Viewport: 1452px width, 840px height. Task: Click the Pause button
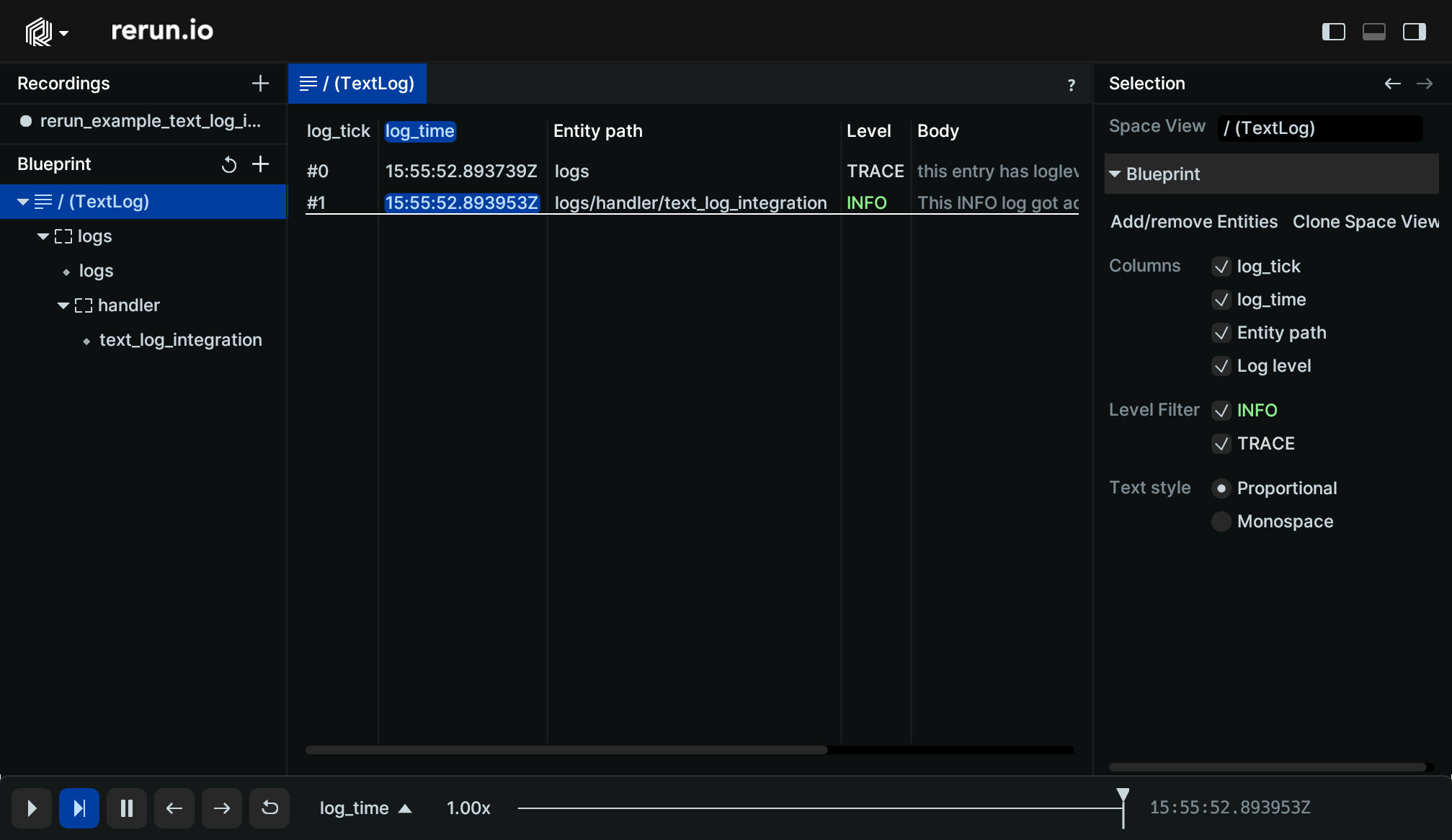pos(127,808)
